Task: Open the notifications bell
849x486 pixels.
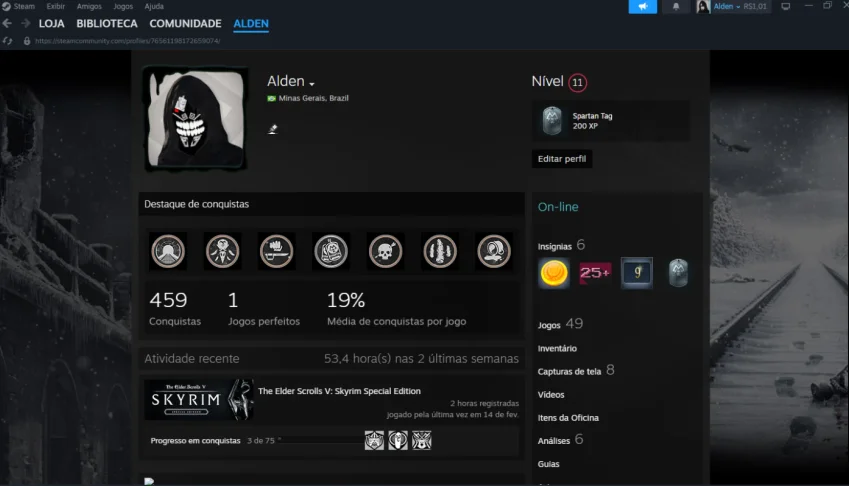Action: click(676, 6)
